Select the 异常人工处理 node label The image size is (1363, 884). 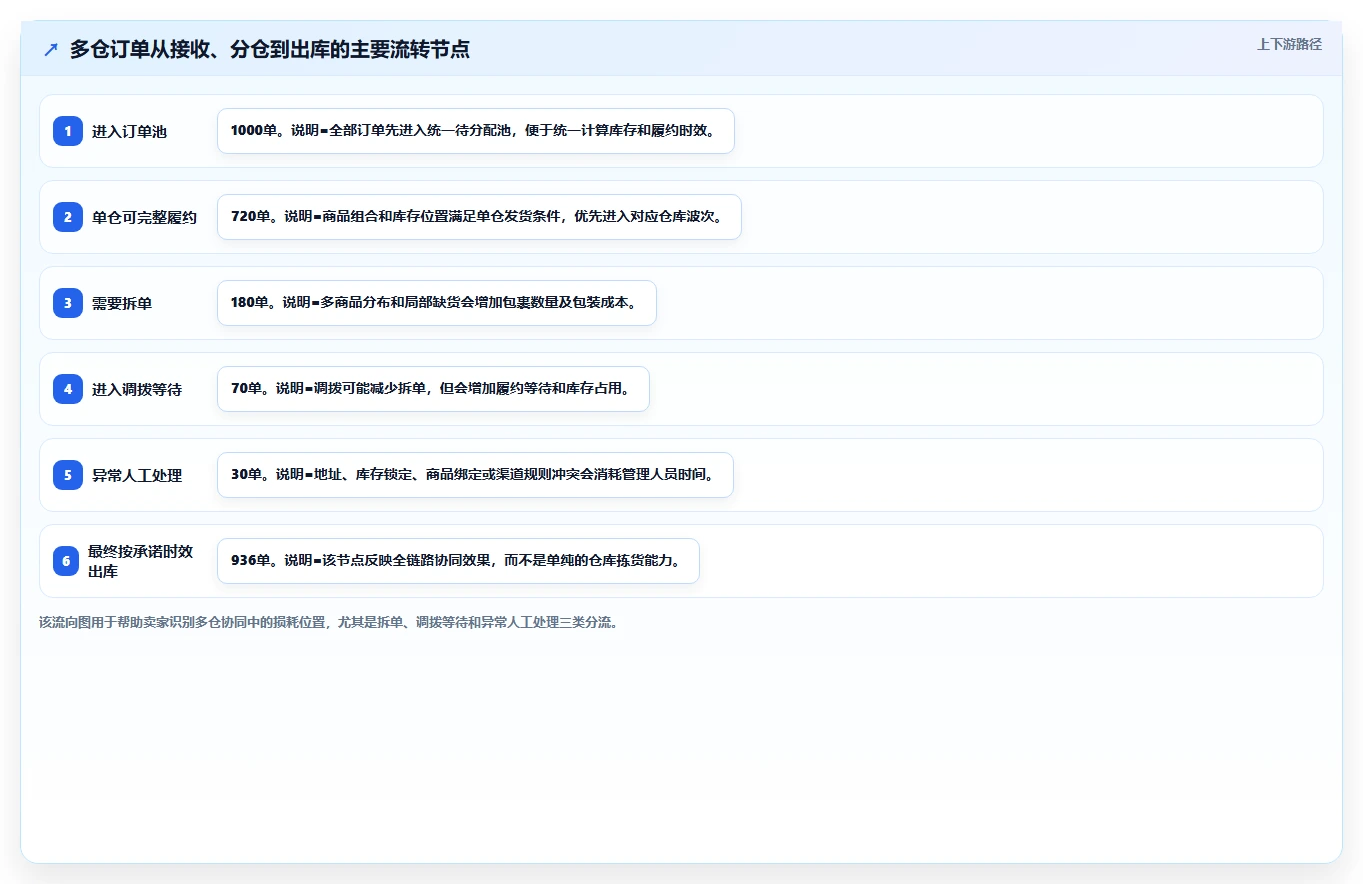[137, 475]
